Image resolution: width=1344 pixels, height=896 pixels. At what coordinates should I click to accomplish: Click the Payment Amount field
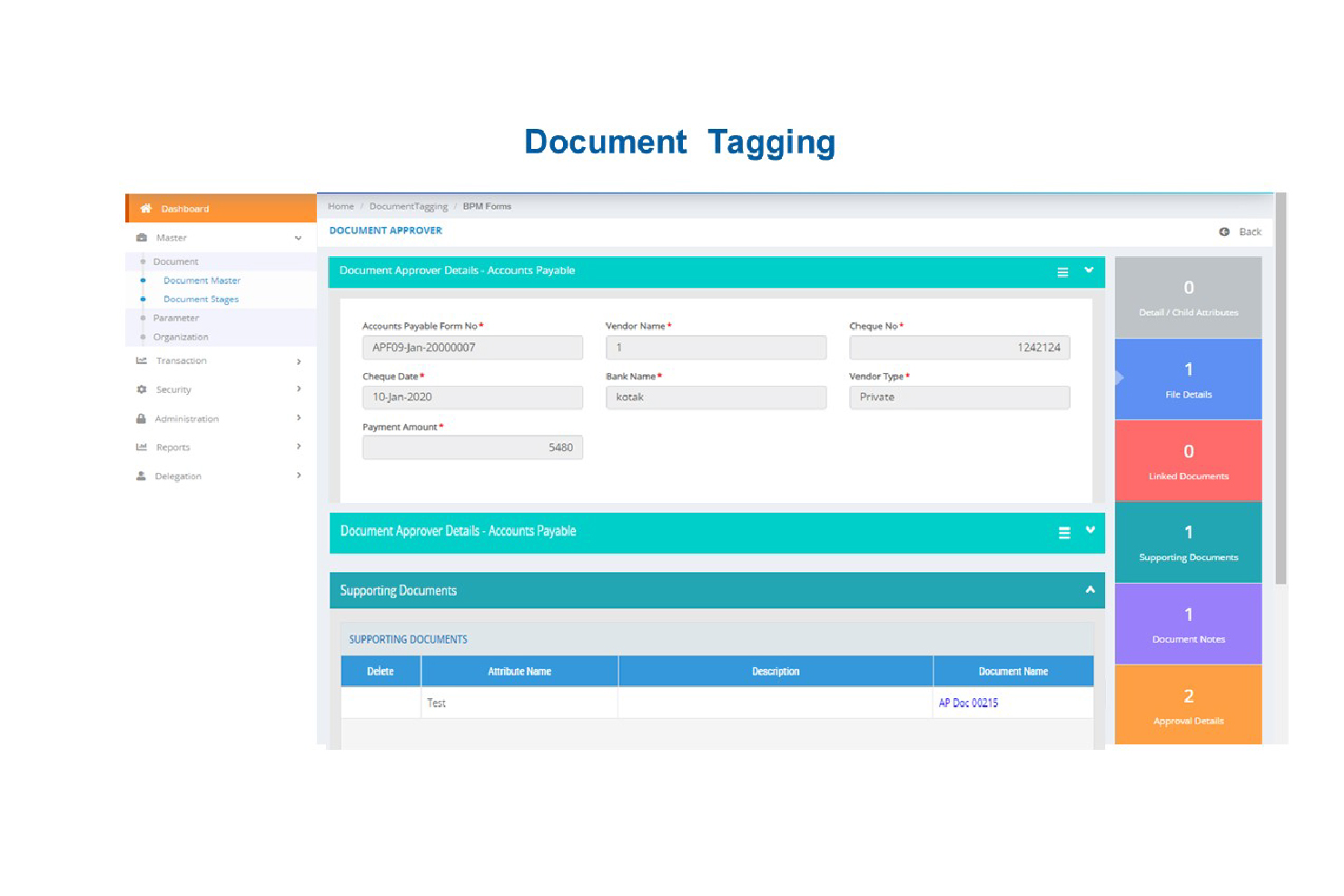click(473, 448)
